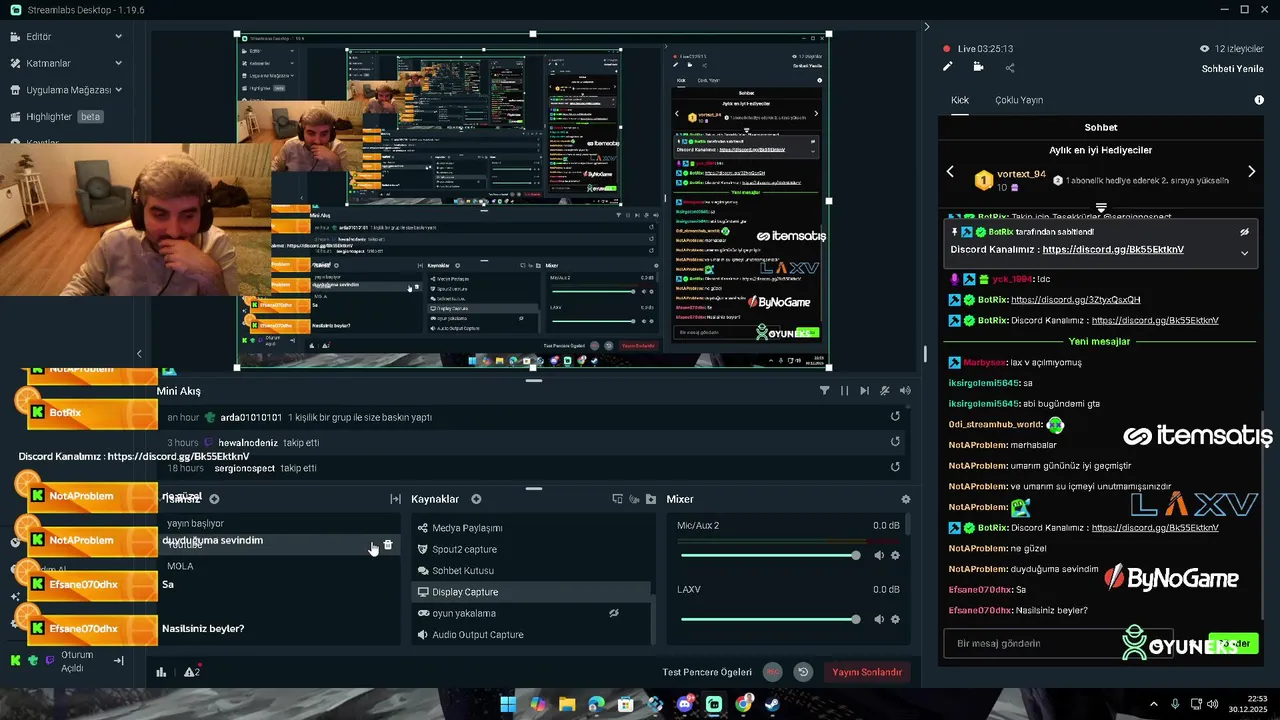
Task: Open Mixer settings gear
Action: (x=906, y=499)
